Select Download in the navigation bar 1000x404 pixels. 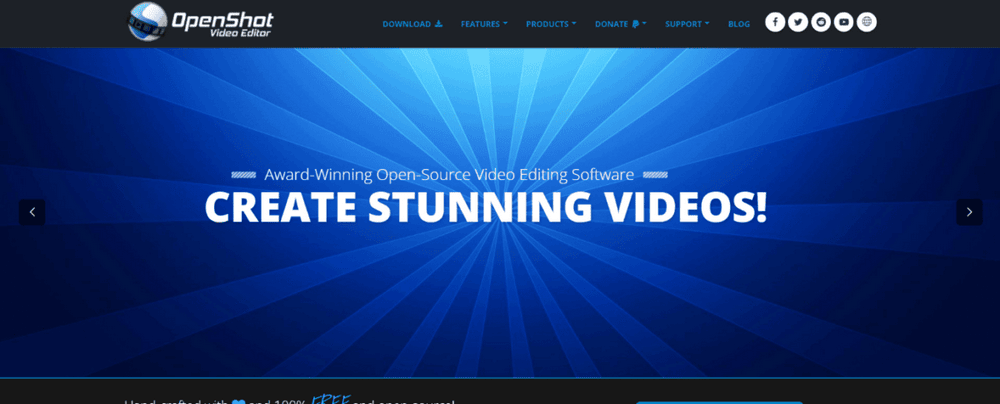(406, 24)
